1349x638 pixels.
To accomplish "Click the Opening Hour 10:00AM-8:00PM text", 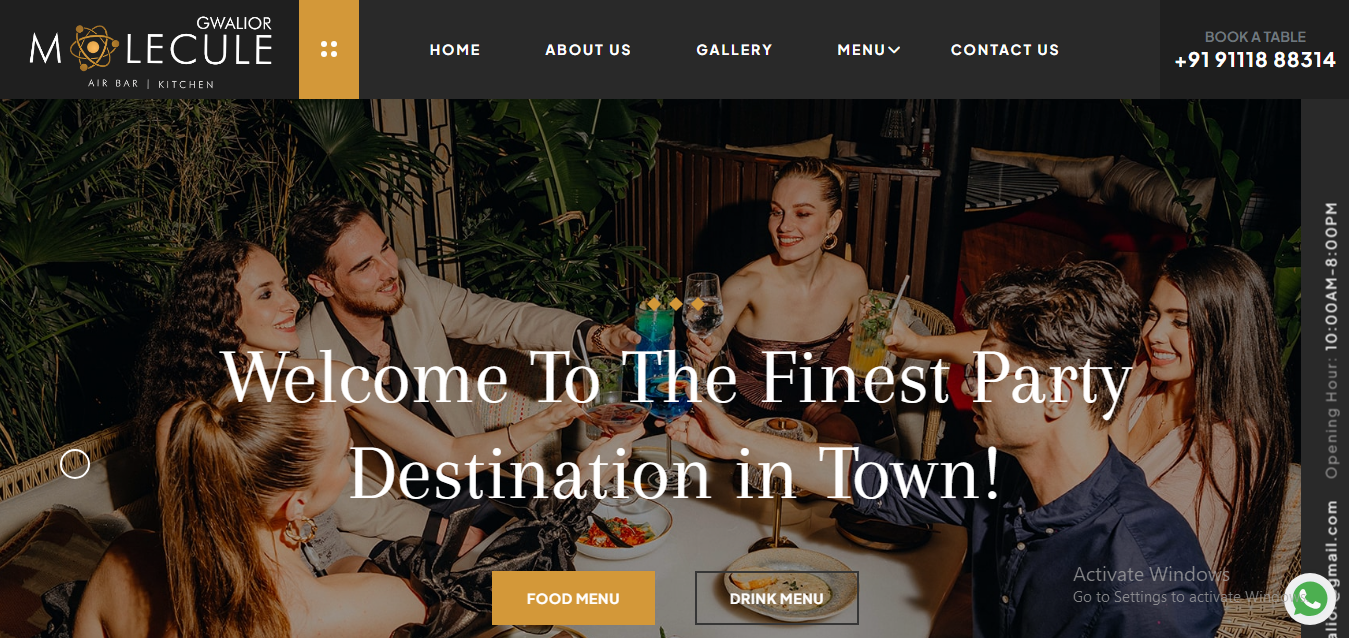I will pos(1331,340).
